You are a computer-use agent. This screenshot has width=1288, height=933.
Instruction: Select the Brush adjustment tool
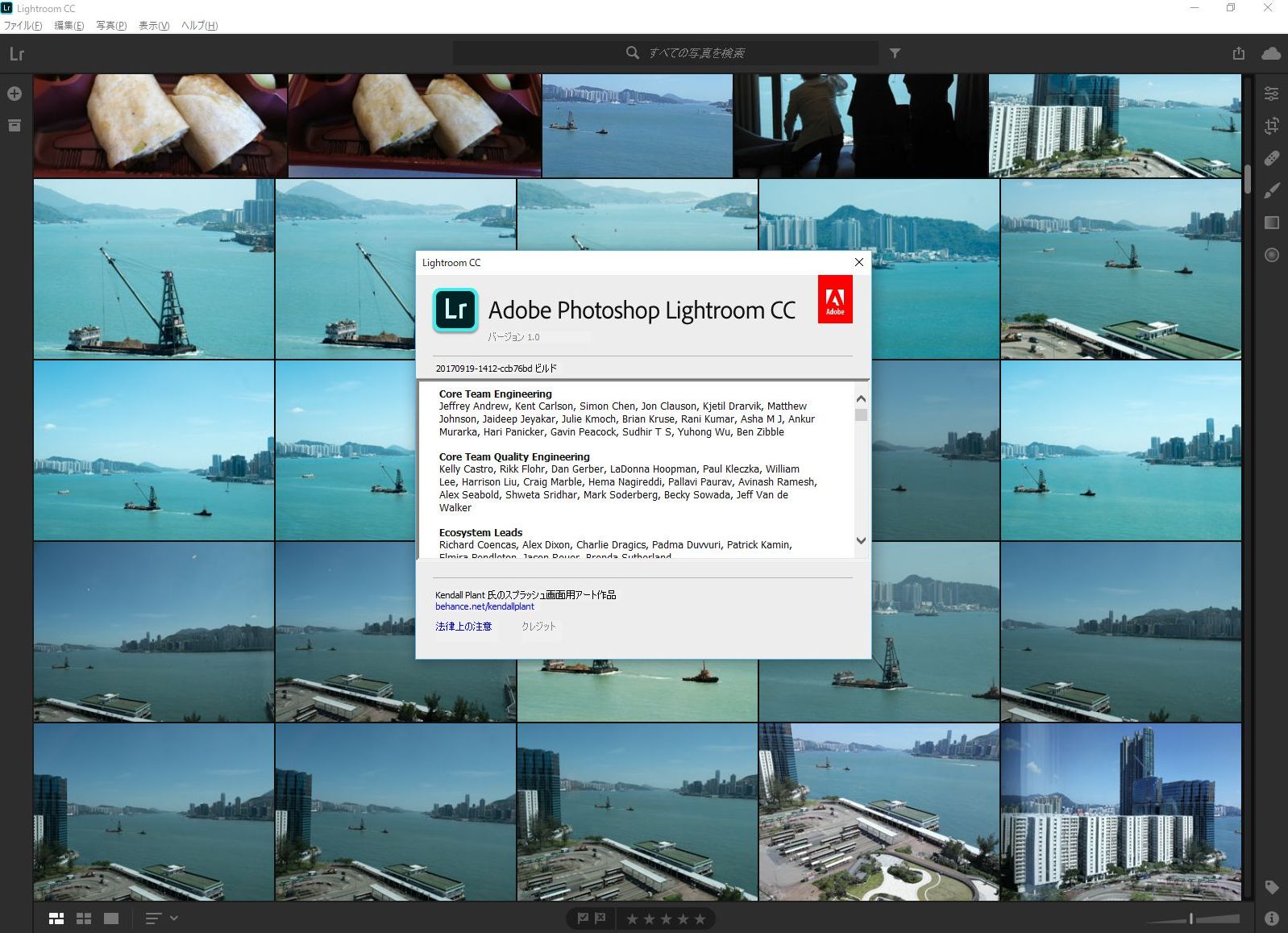1271,190
